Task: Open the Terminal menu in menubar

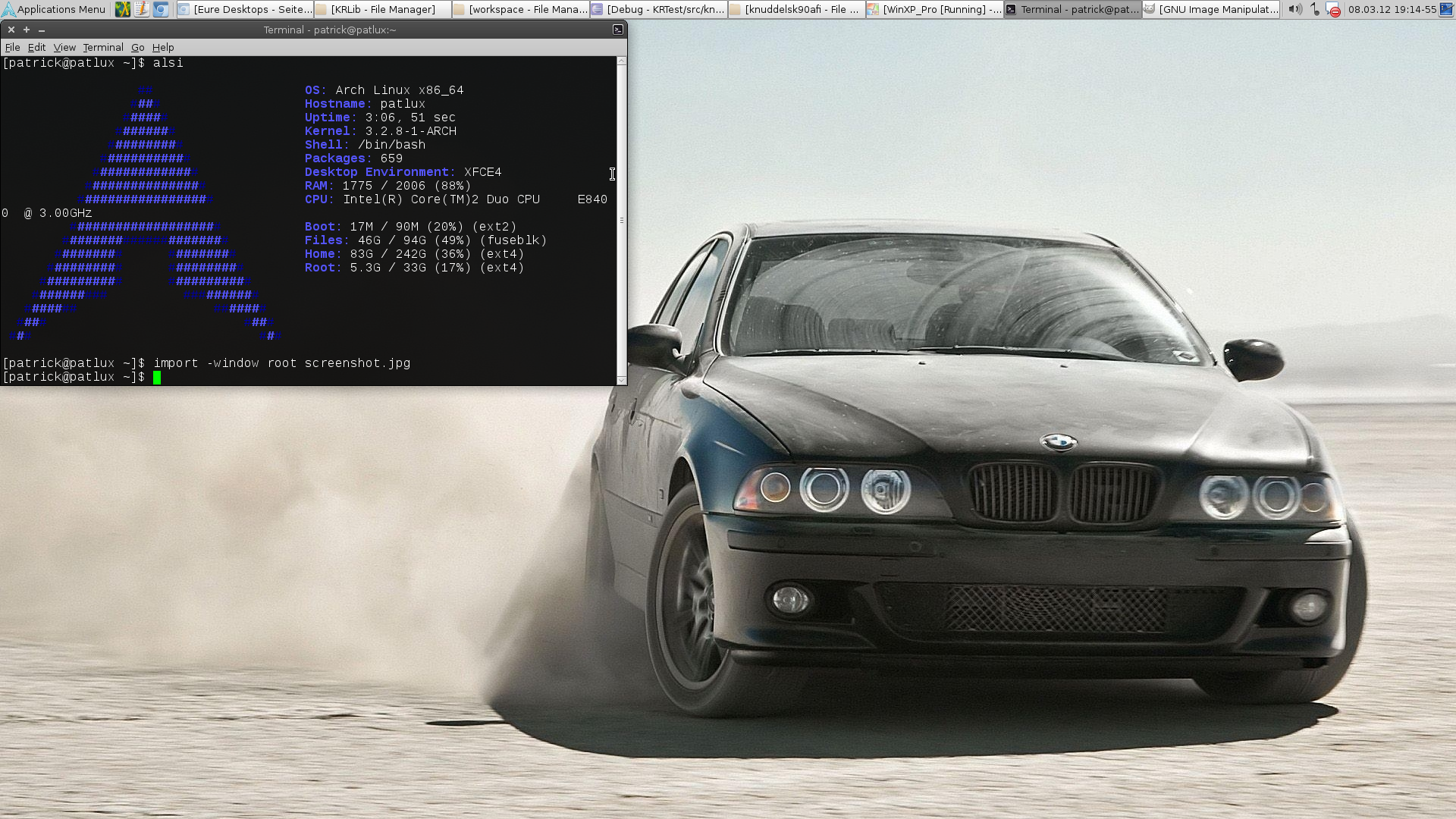Action: pyautogui.click(x=102, y=47)
